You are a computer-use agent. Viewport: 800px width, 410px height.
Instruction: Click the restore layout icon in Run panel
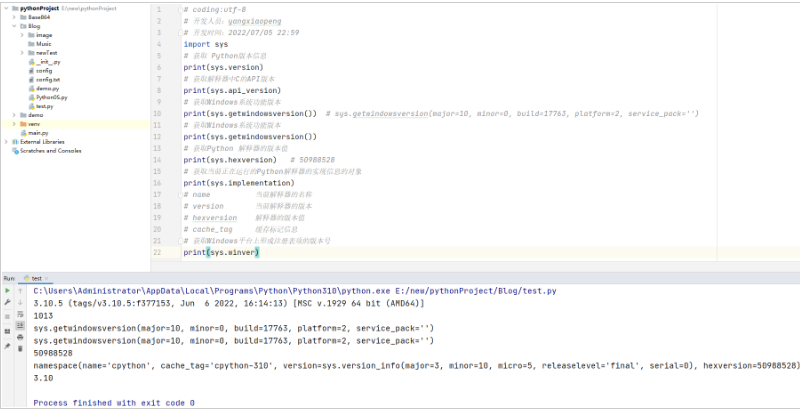[x=8, y=331]
